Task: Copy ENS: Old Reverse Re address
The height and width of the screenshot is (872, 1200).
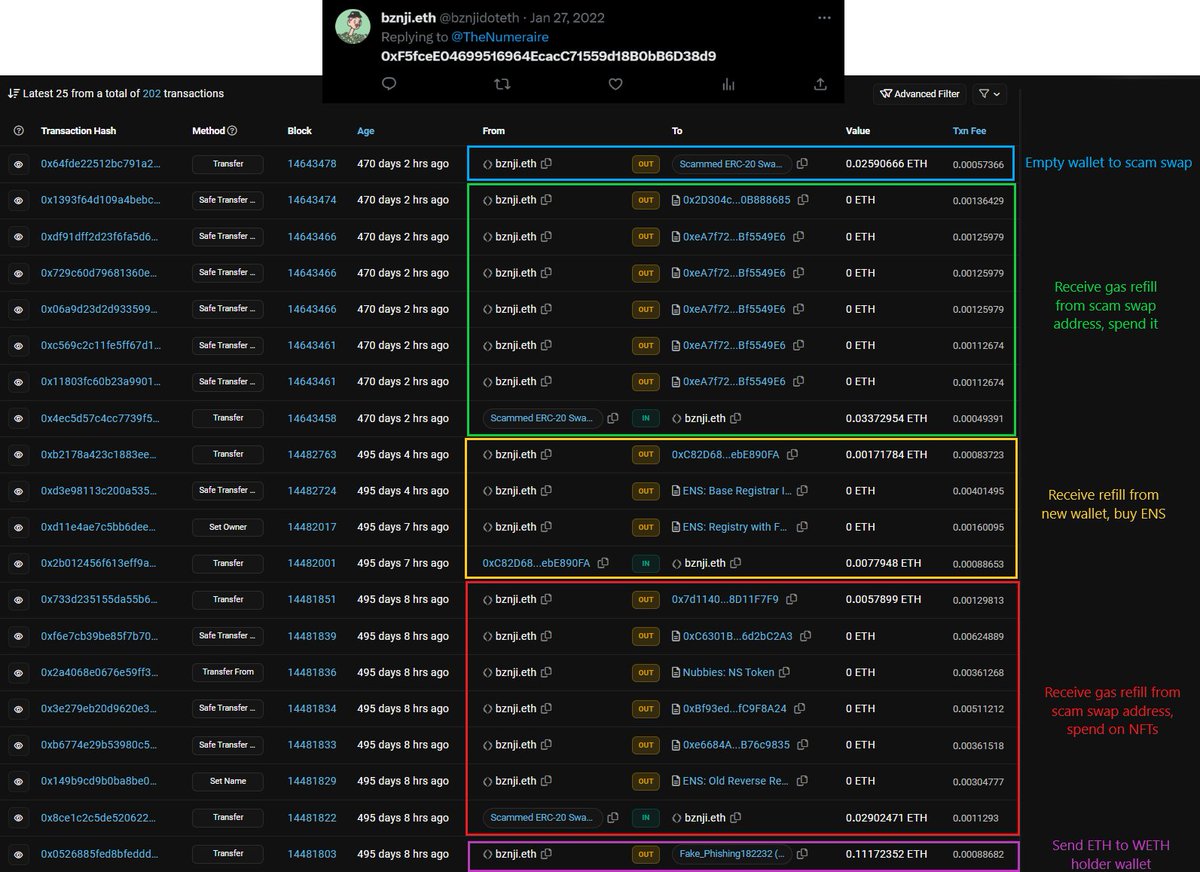Action: [802, 781]
